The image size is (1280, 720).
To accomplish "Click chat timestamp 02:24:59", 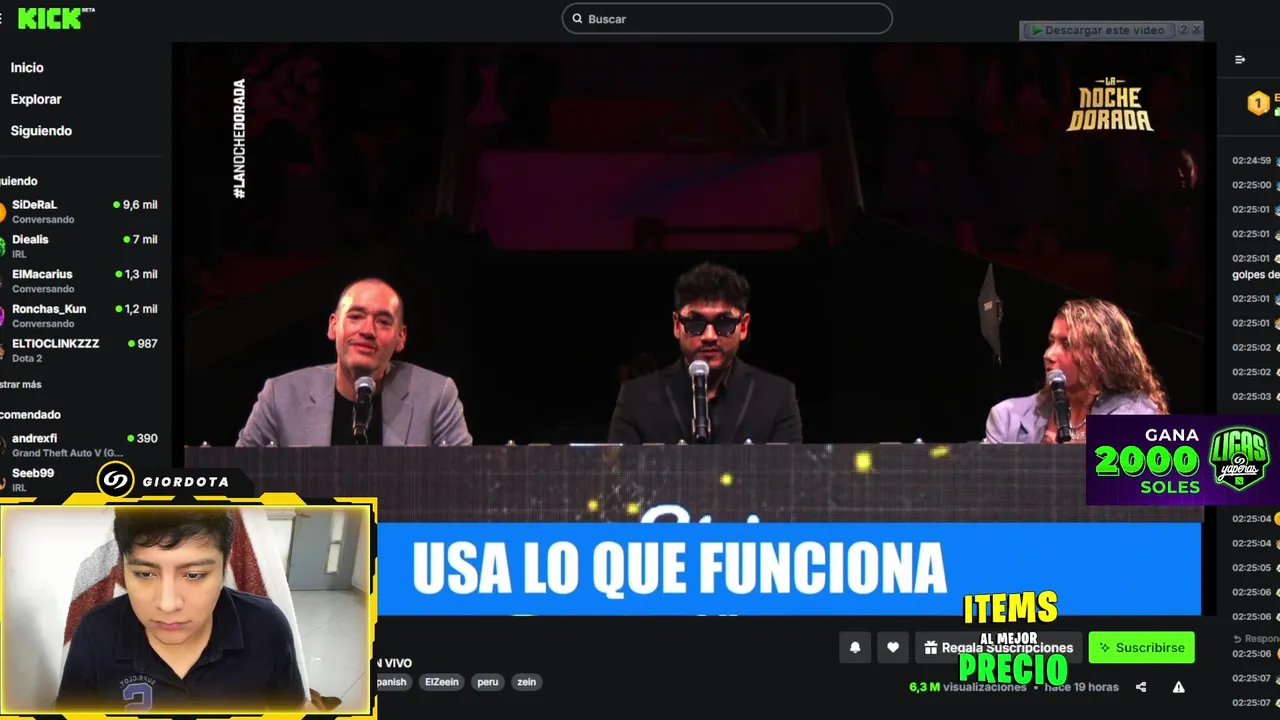I will [x=1251, y=160].
